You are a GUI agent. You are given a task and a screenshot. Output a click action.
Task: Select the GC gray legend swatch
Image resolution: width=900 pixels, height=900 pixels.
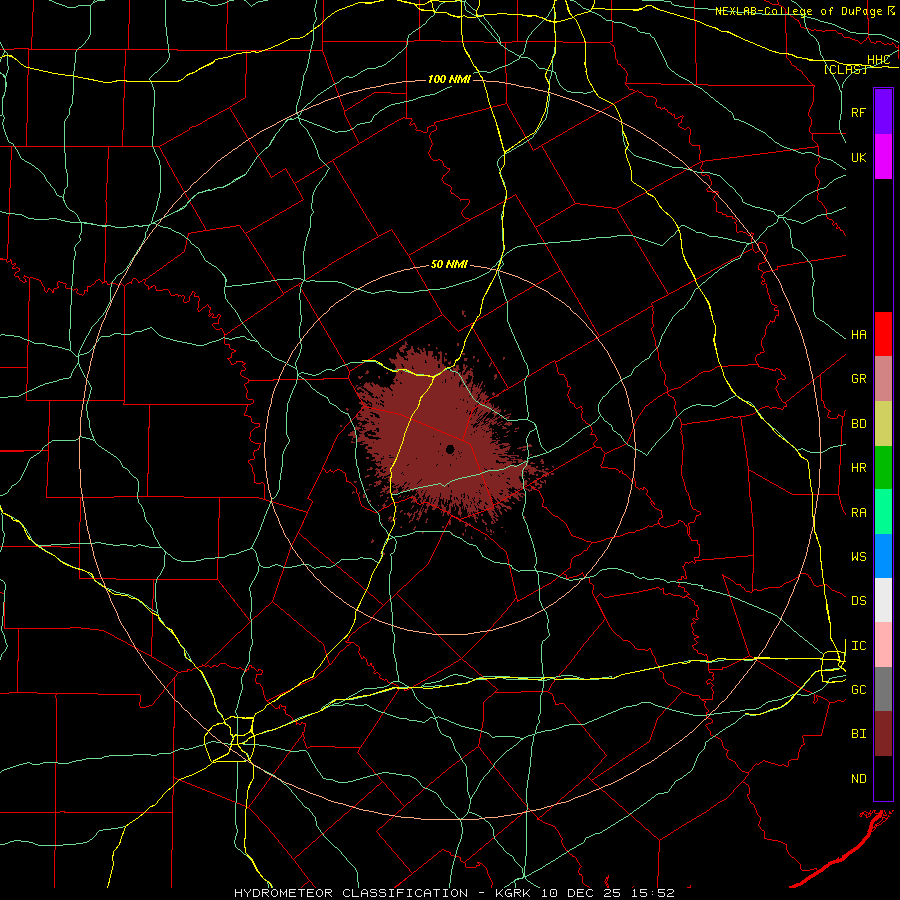tap(883, 689)
